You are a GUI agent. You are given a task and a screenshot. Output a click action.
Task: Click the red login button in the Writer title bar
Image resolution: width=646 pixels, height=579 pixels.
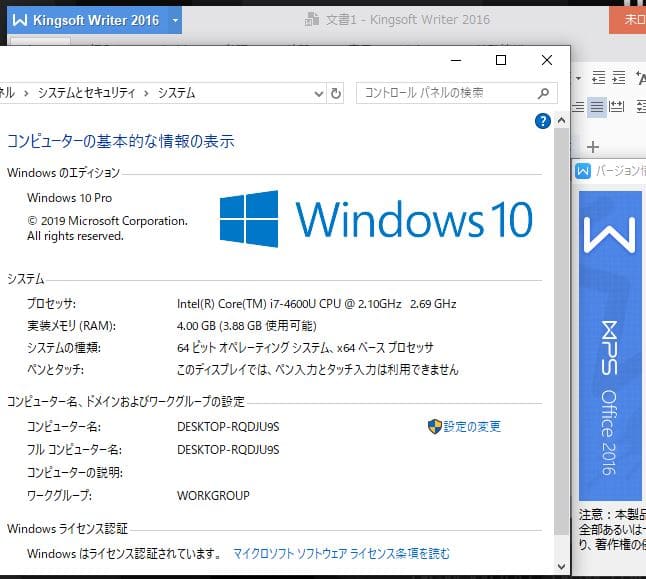click(628, 20)
